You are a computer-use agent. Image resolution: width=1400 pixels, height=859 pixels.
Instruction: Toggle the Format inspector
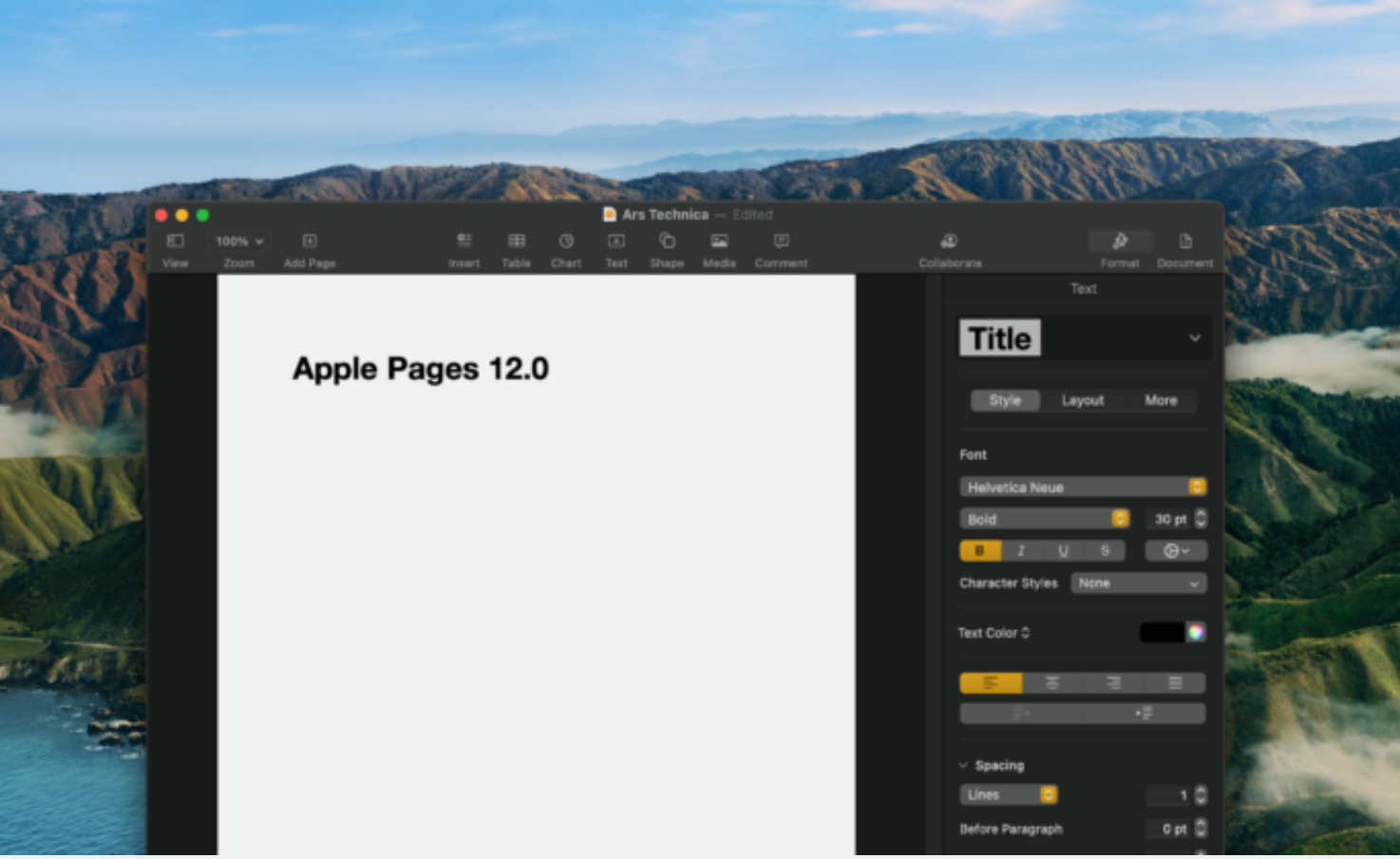click(1120, 241)
